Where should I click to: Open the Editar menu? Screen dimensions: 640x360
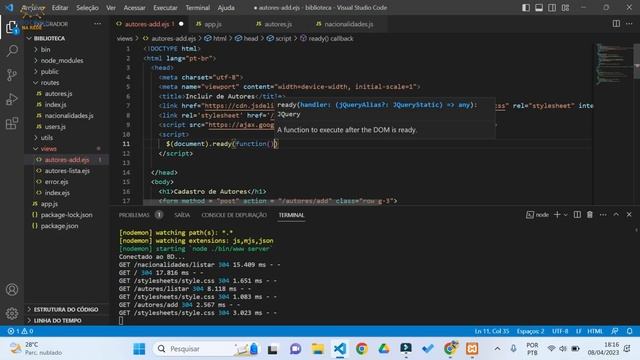60,8
